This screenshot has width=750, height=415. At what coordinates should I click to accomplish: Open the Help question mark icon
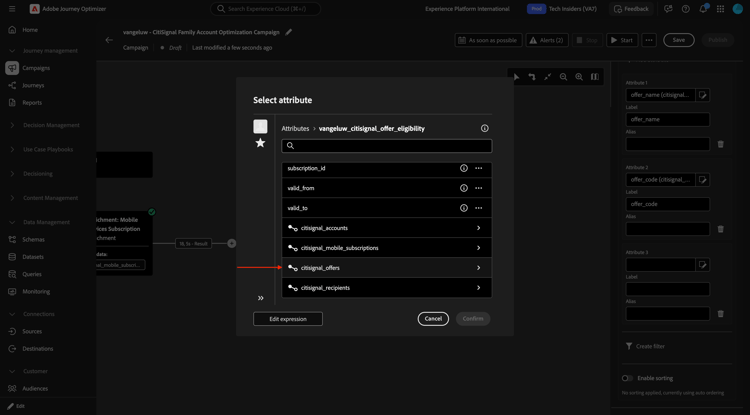point(685,9)
